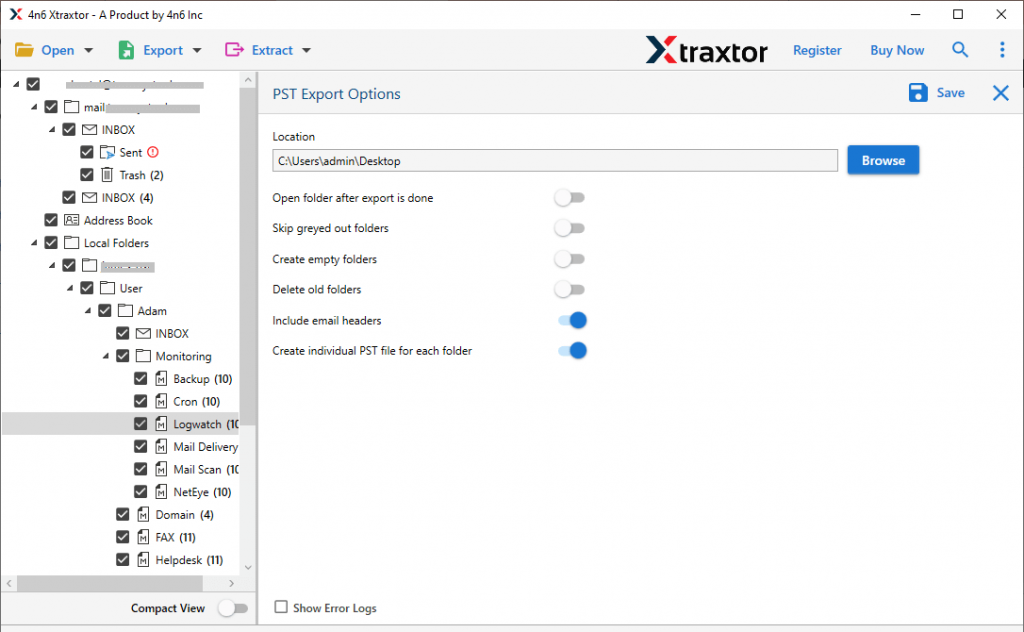Click the yellow Open folder icon

[x=22, y=49]
